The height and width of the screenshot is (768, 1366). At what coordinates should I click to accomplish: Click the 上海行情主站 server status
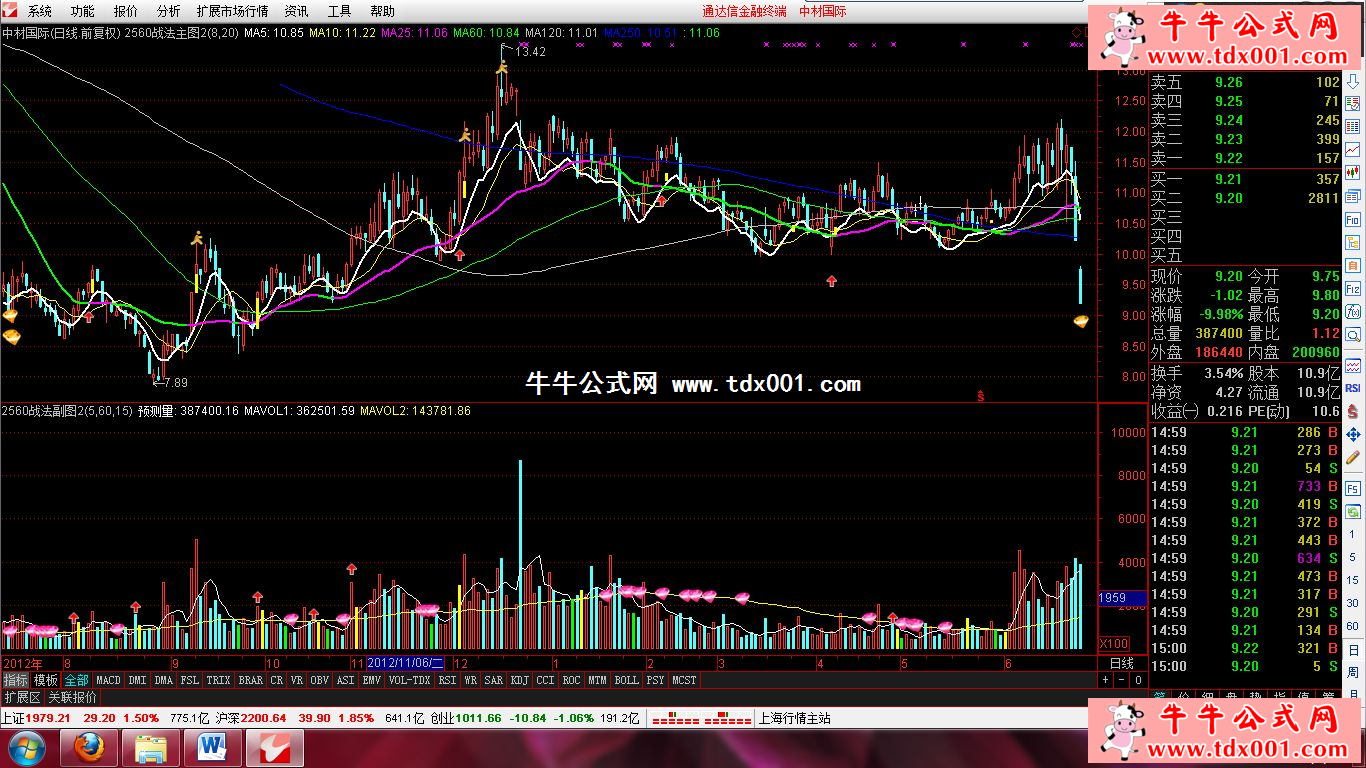point(795,718)
